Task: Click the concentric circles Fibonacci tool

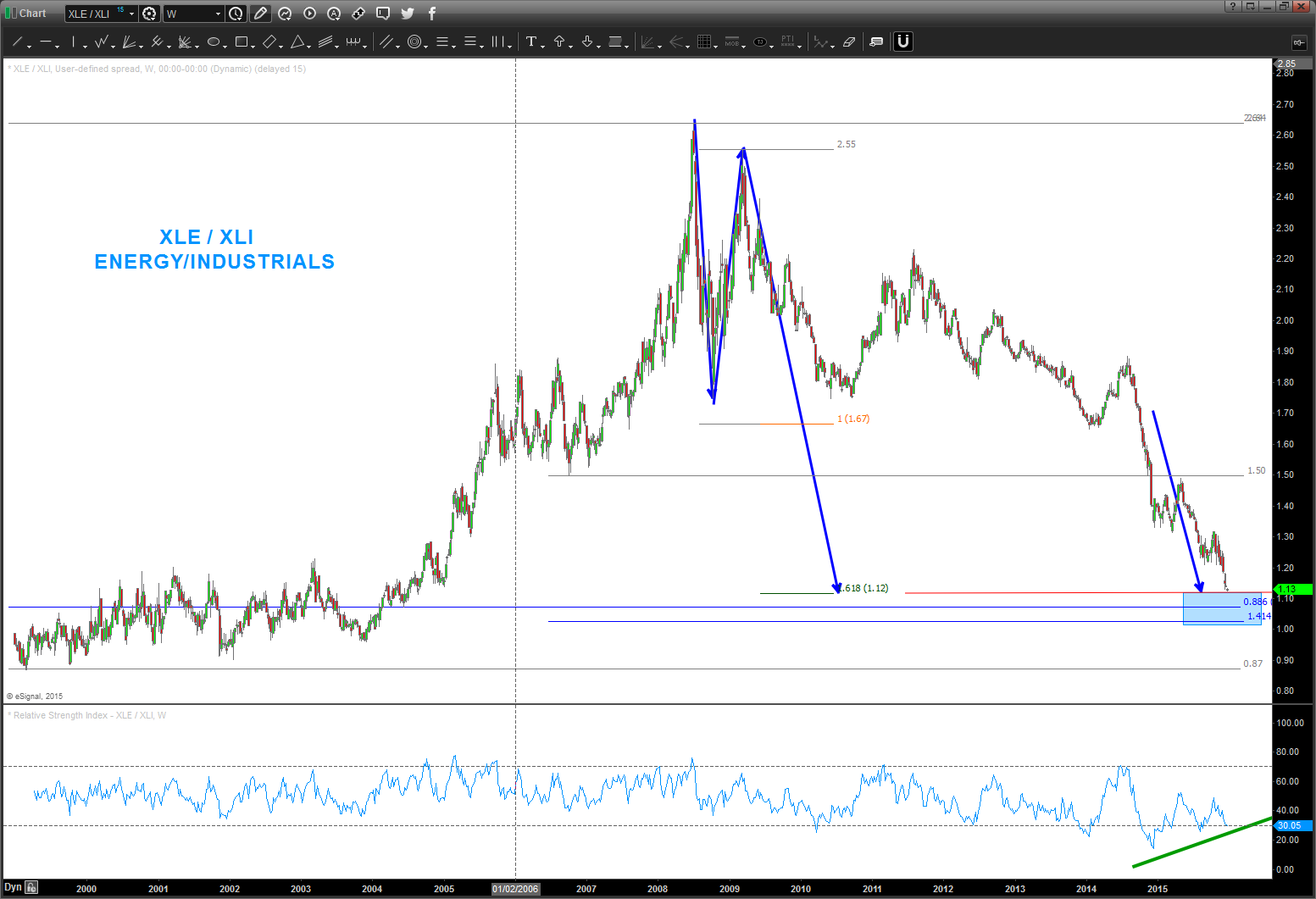Action: coord(414,42)
